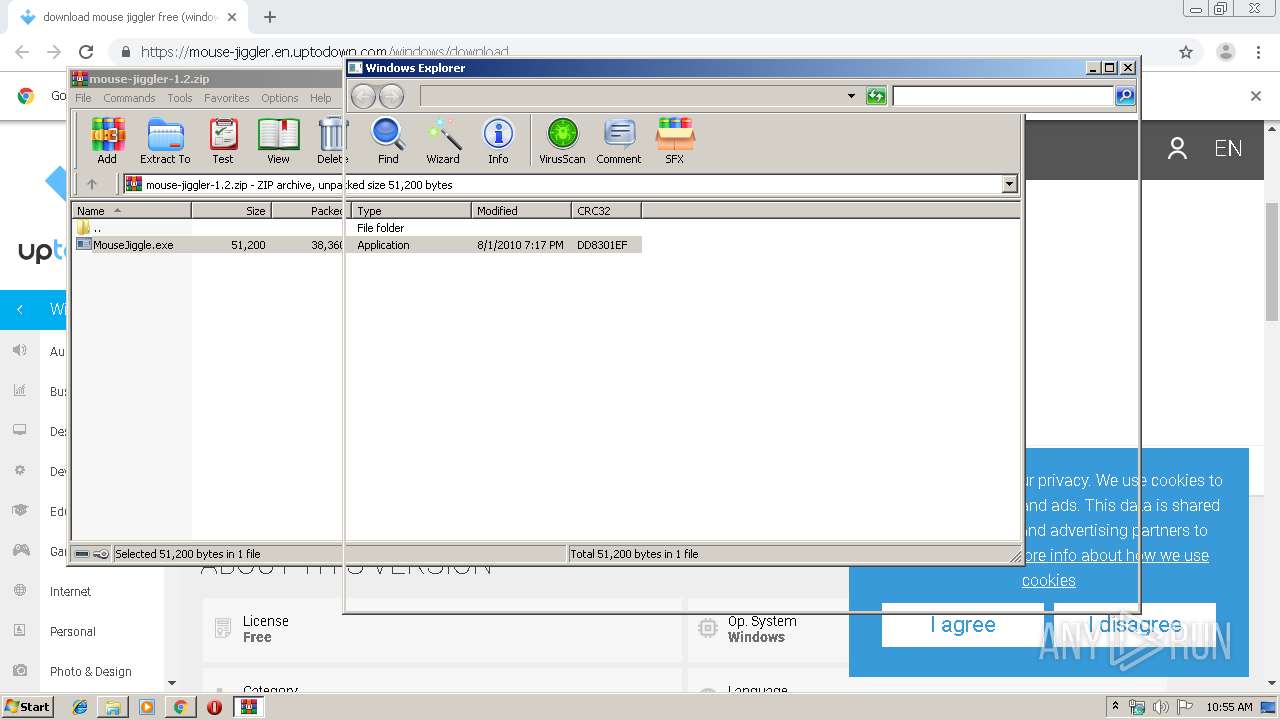Click the I agree cookie button
The image size is (1280, 720).
(x=963, y=625)
